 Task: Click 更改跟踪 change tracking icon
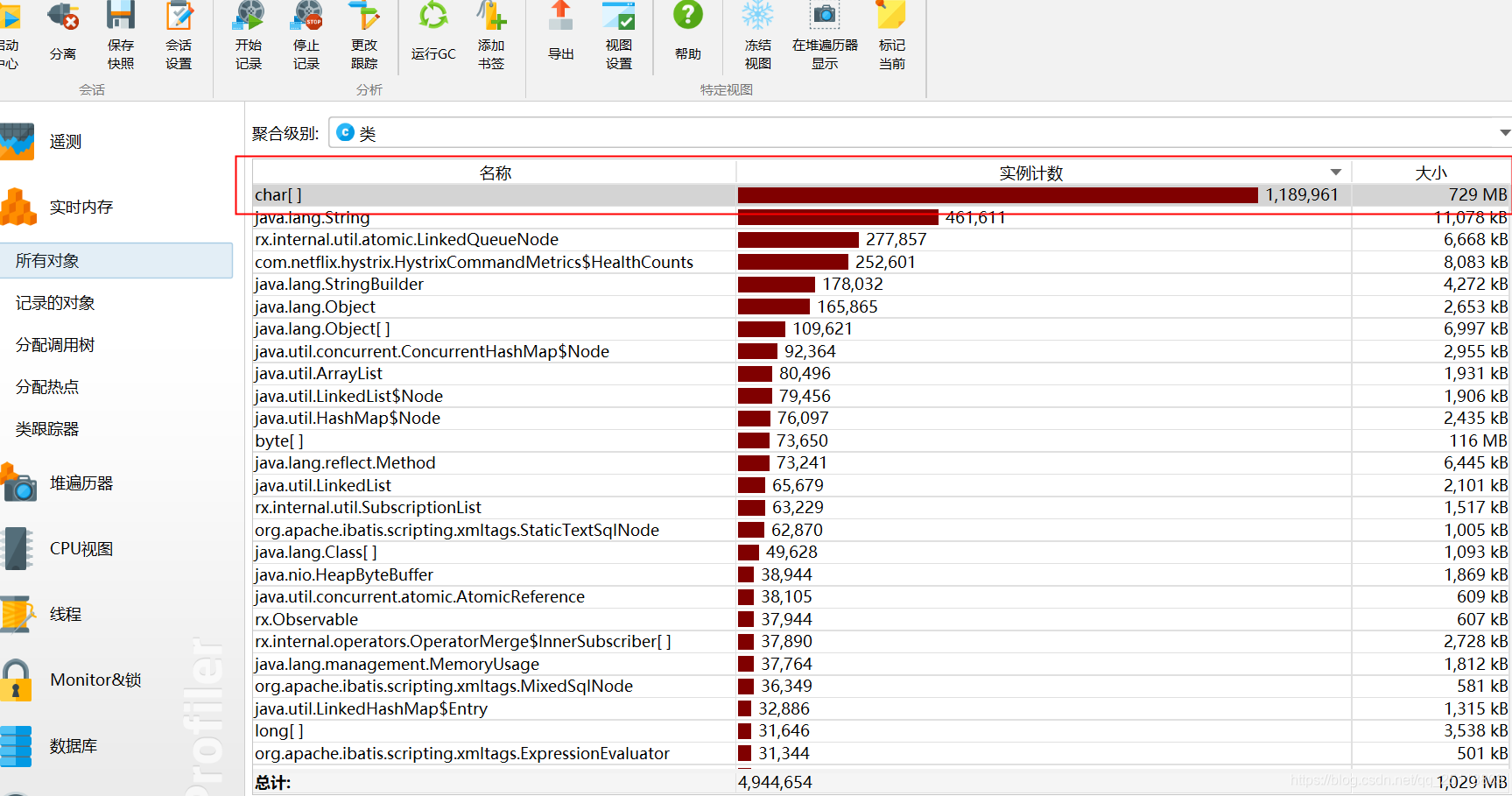364,16
